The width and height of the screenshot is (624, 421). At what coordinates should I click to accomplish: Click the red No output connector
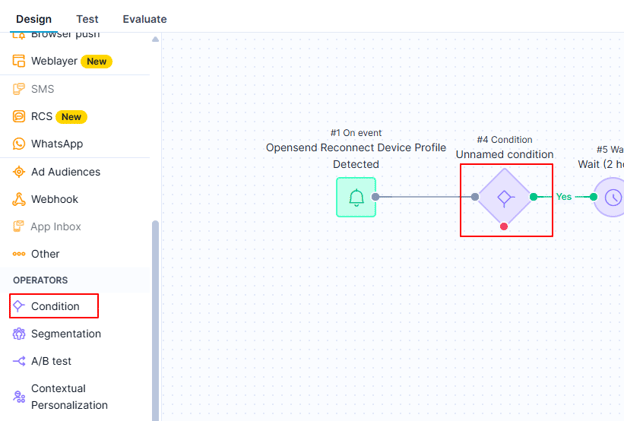click(x=504, y=227)
